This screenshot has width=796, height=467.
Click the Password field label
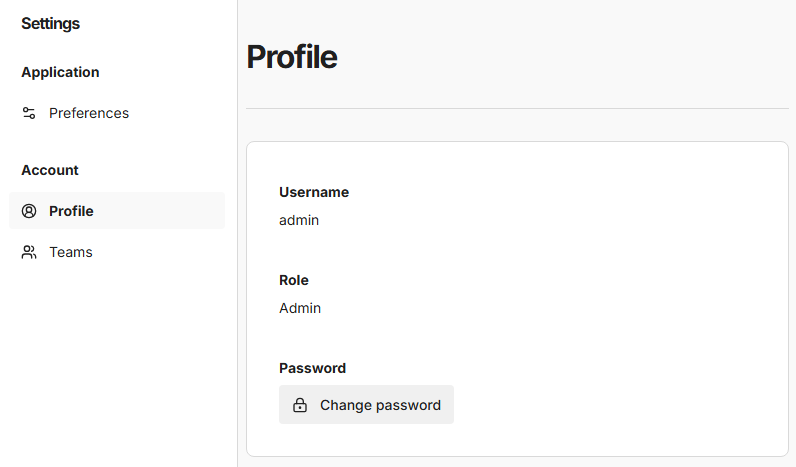(x=312, y=368)
